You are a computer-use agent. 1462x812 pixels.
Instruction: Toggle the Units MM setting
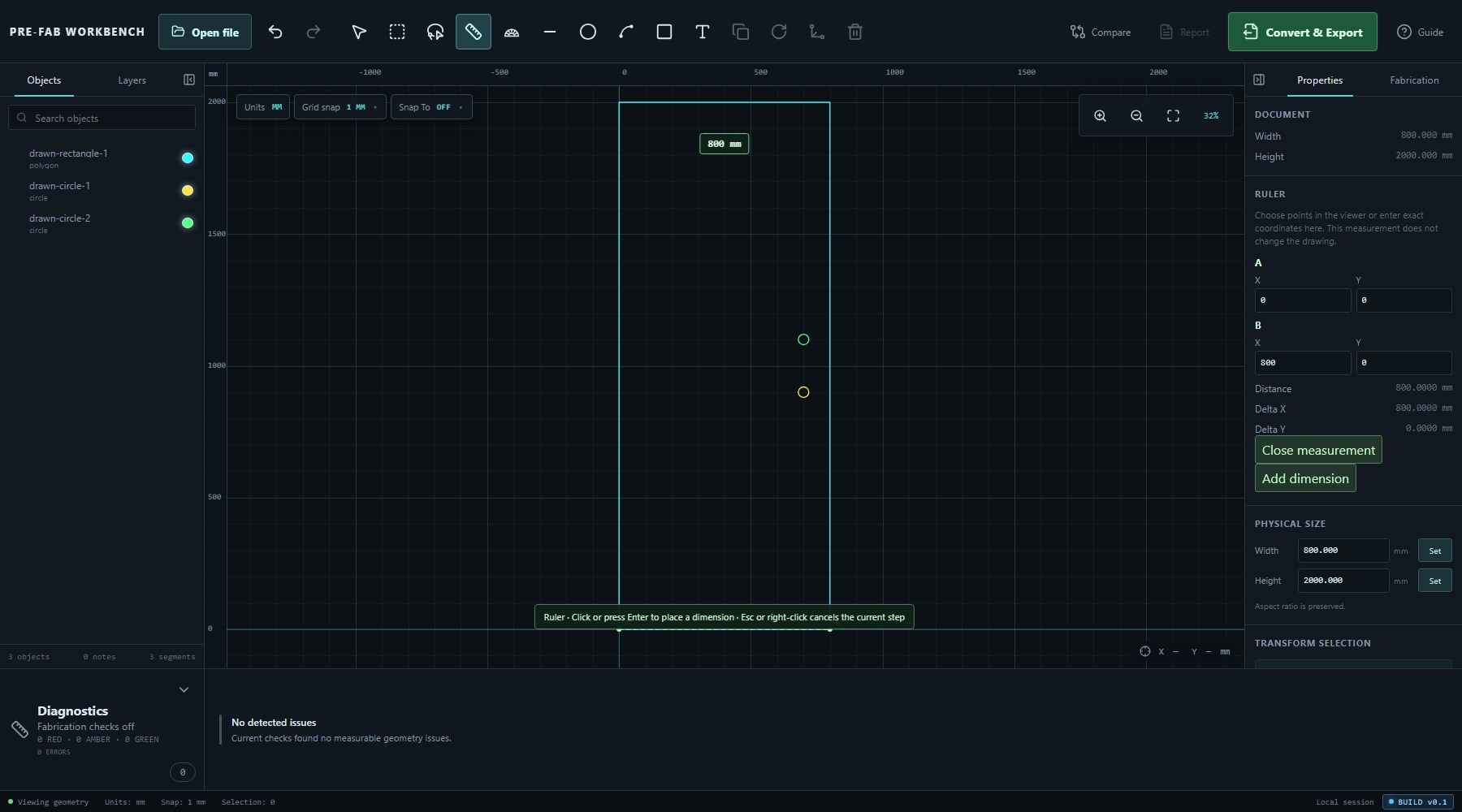pyautogui.click(x=263, y=107)
